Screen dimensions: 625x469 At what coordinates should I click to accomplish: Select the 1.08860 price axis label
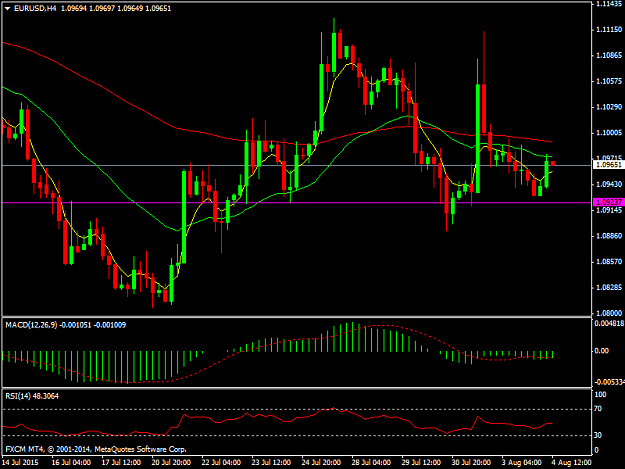point(609,236)
